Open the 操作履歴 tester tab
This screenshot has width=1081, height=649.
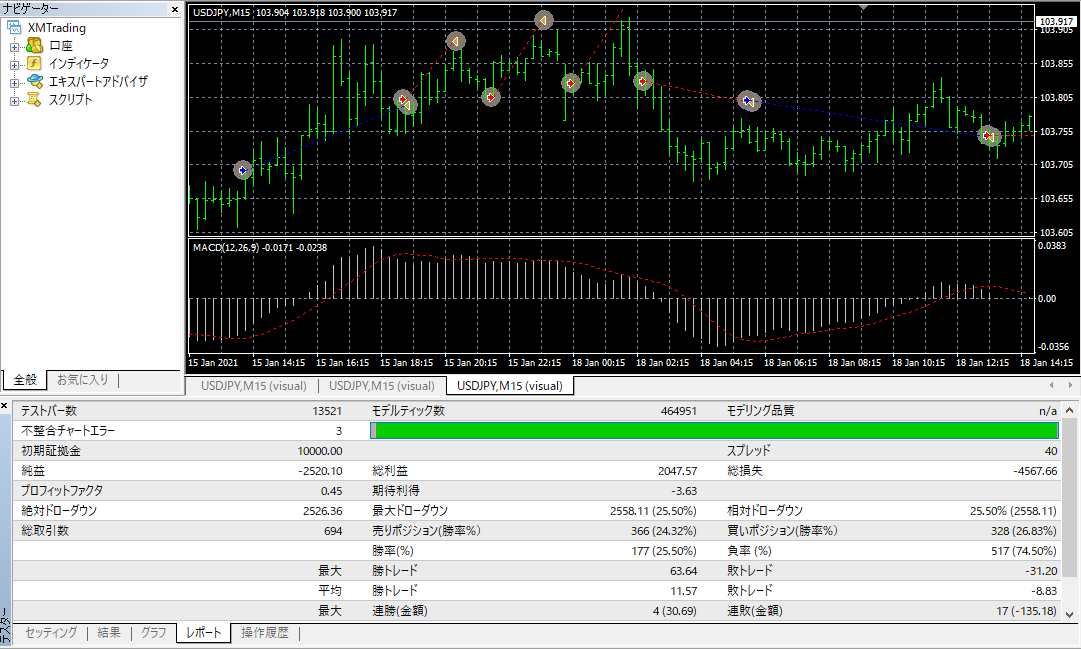[265, 632]
